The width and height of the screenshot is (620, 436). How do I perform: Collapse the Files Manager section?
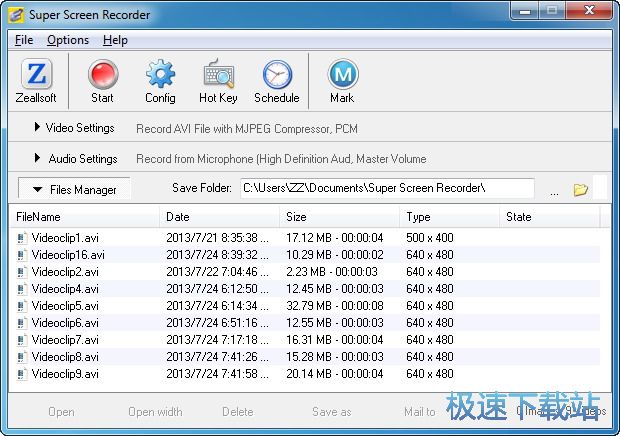click(75, 190)
